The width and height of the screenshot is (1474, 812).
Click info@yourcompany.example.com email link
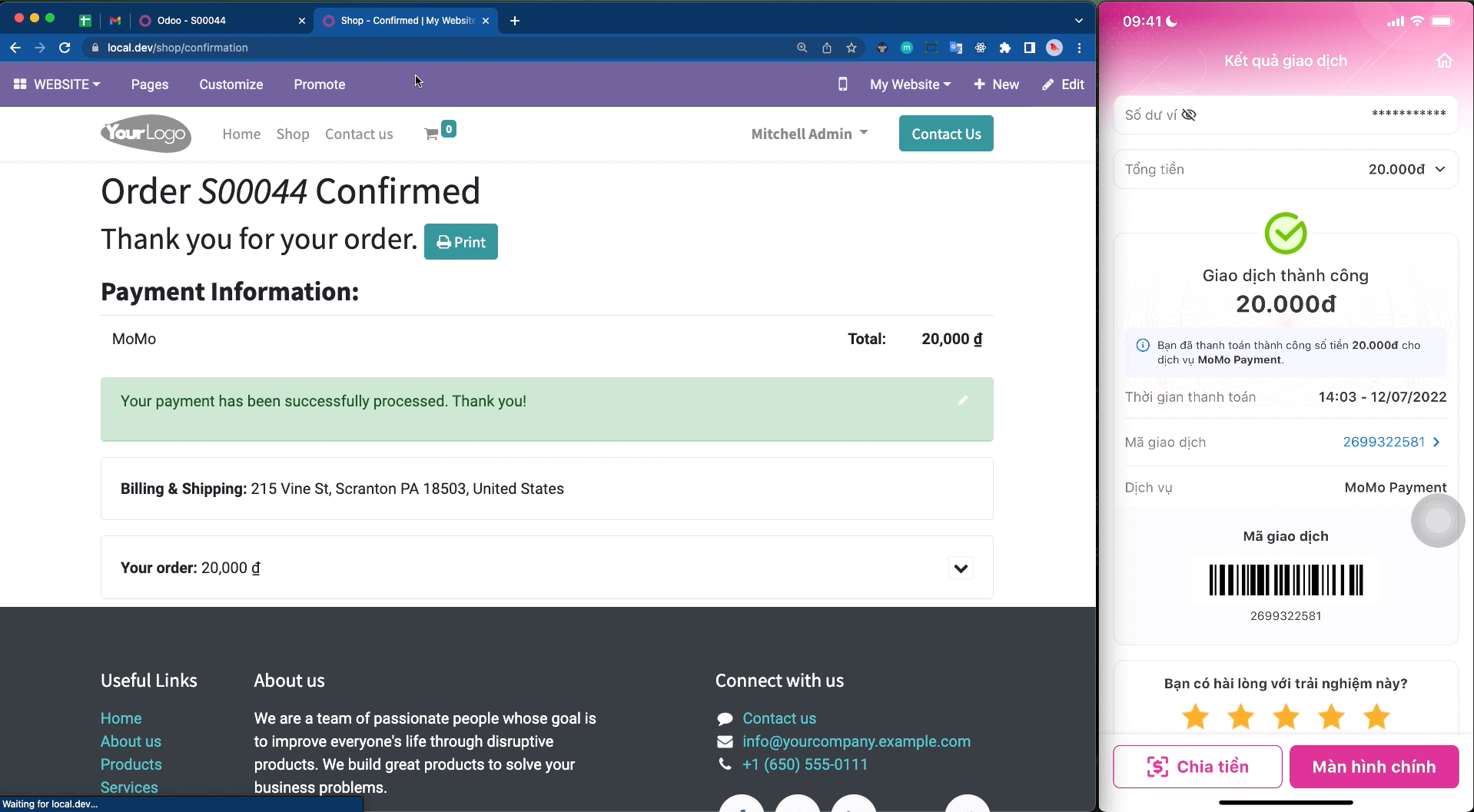tap(856, 741)
